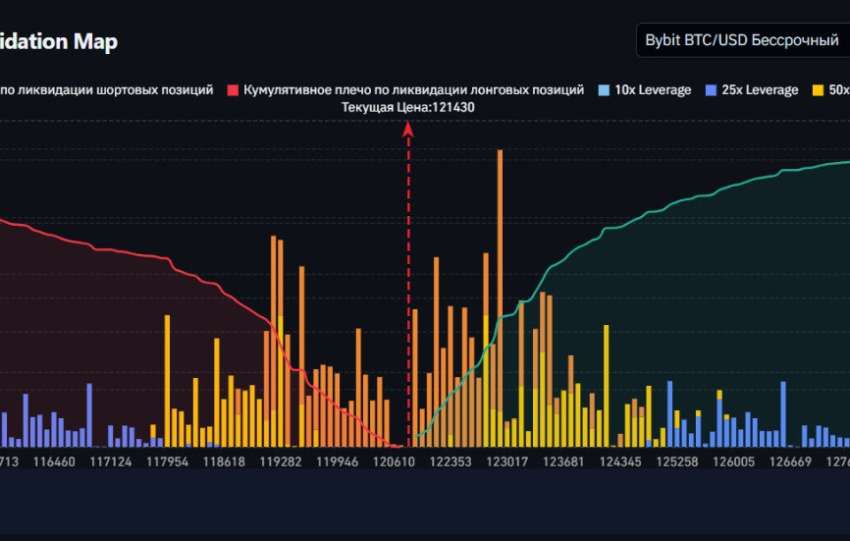Select the Текущая Цена:121430 price label
This screenshot has width=850, height=541.
(407, 107)
